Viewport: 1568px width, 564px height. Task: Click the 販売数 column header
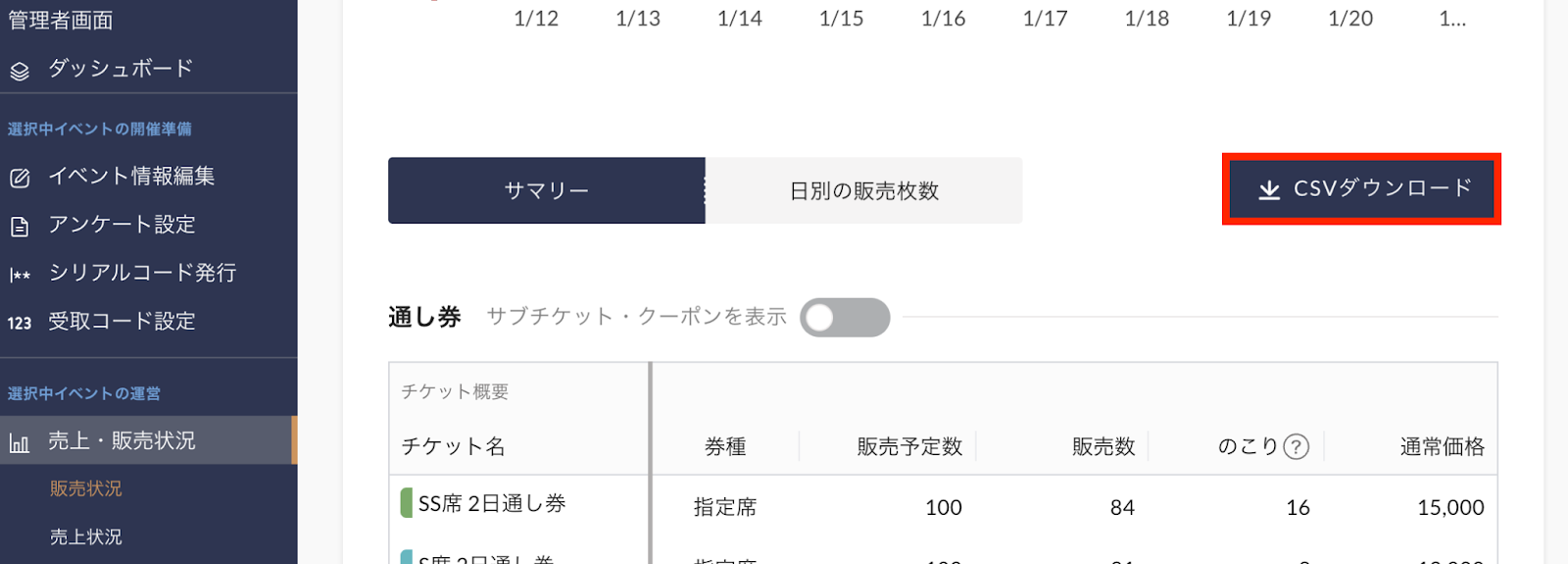(1102, 447)
